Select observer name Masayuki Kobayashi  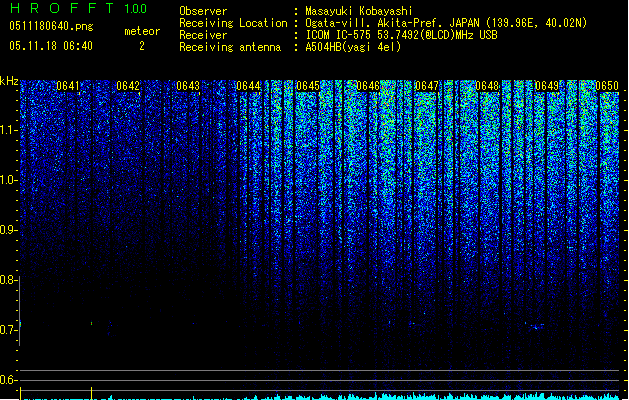(x=359, y=11)
